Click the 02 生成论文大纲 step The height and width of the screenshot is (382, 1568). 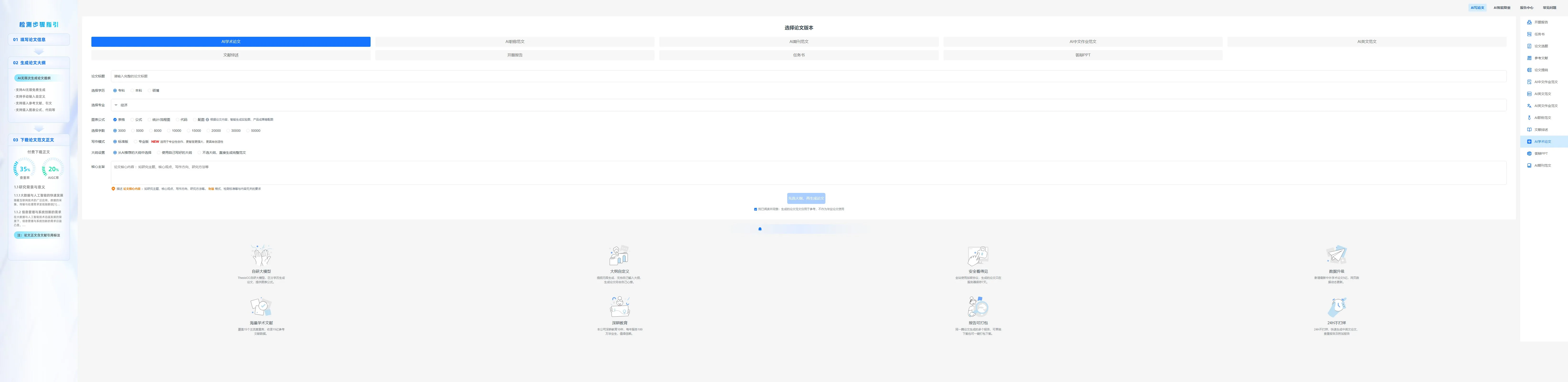[39, 63]
